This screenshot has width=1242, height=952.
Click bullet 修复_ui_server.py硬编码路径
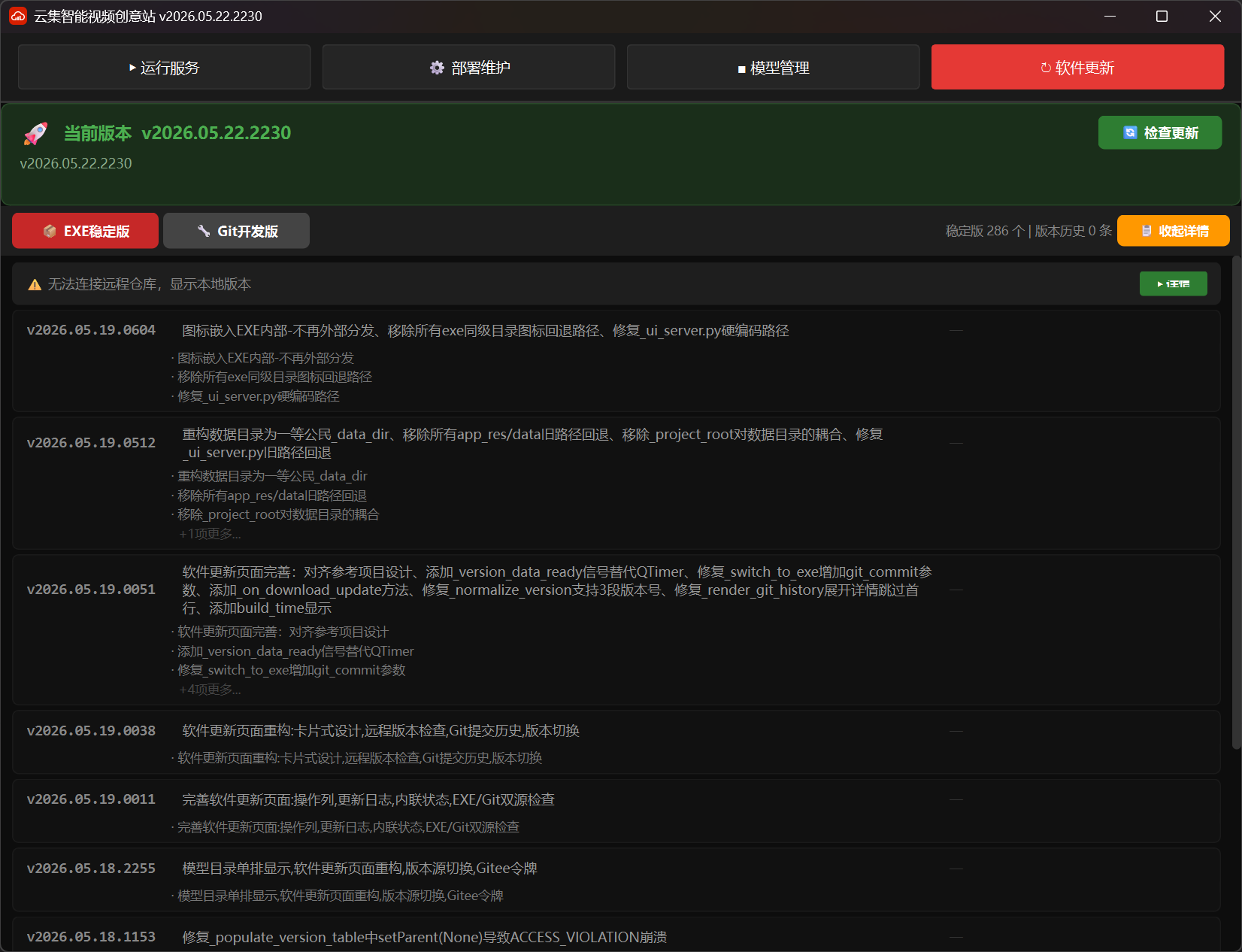259,396
